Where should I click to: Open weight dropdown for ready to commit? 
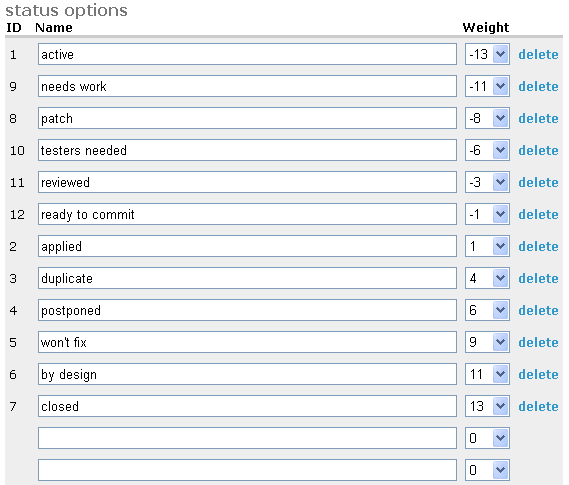click(x=487, y=214)
